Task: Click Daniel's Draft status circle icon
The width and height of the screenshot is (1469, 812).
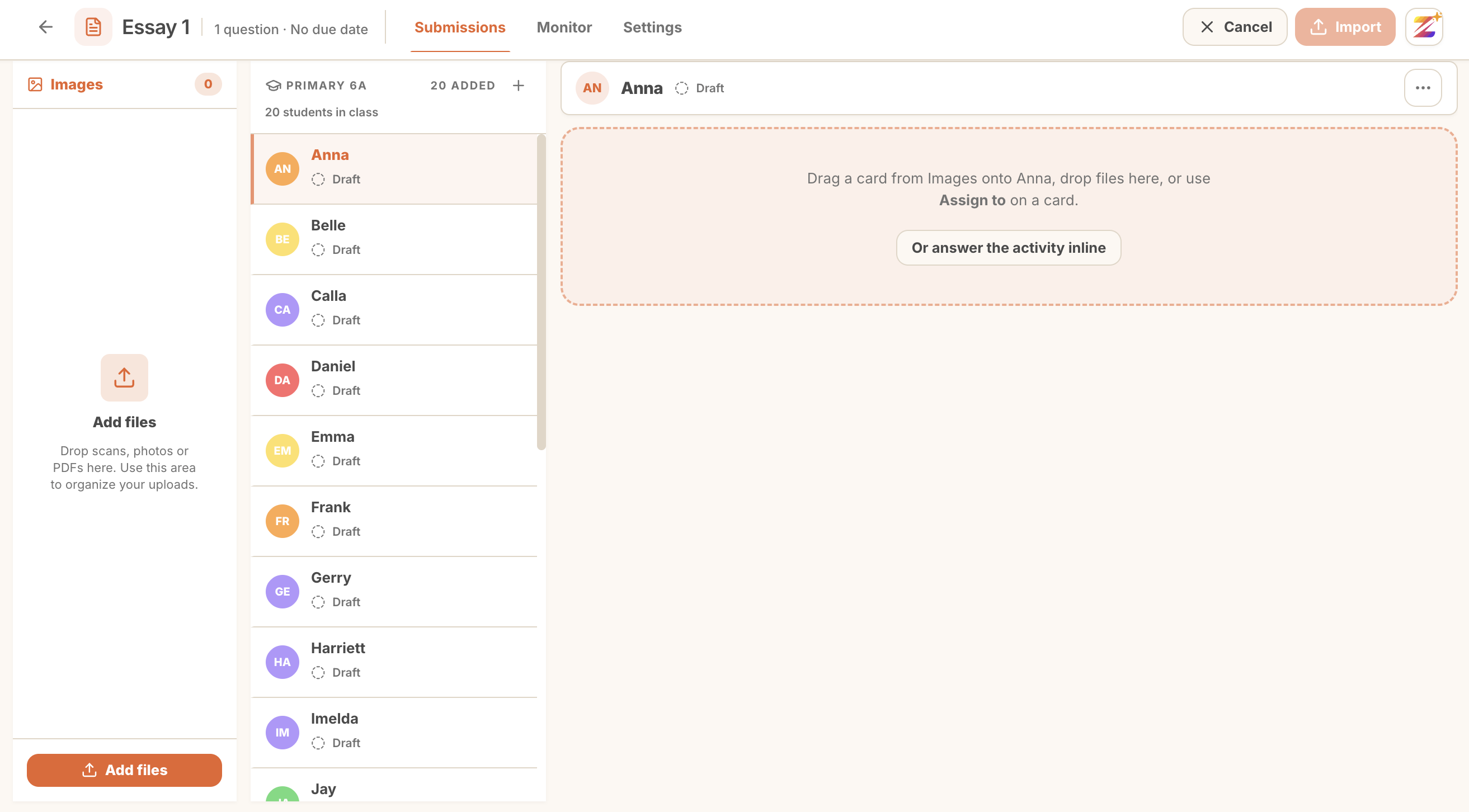Action: pos(318,390)
